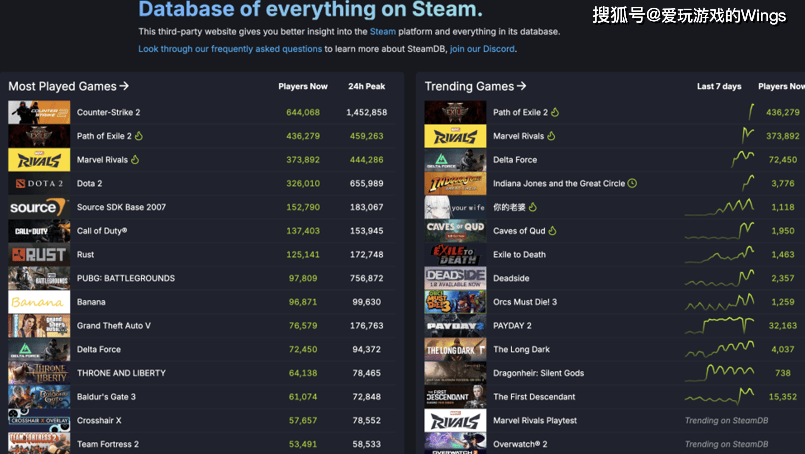Image resolution: width=805 pixels, height=454 pixels.
Task: Open Team Fortress 2 name link
Action: coord(108,444)
